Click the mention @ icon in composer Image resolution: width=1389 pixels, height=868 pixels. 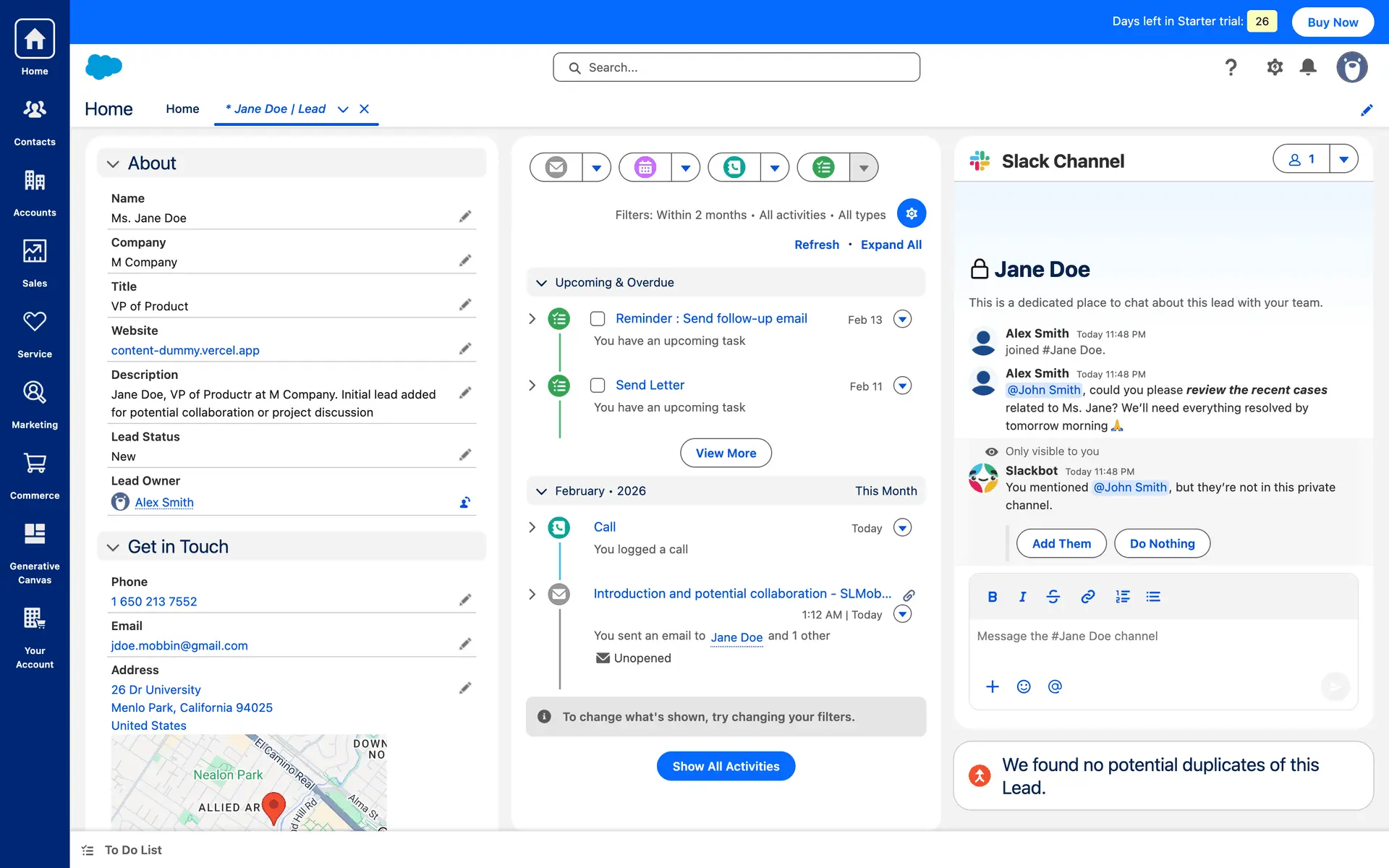tap(1055, 686)
